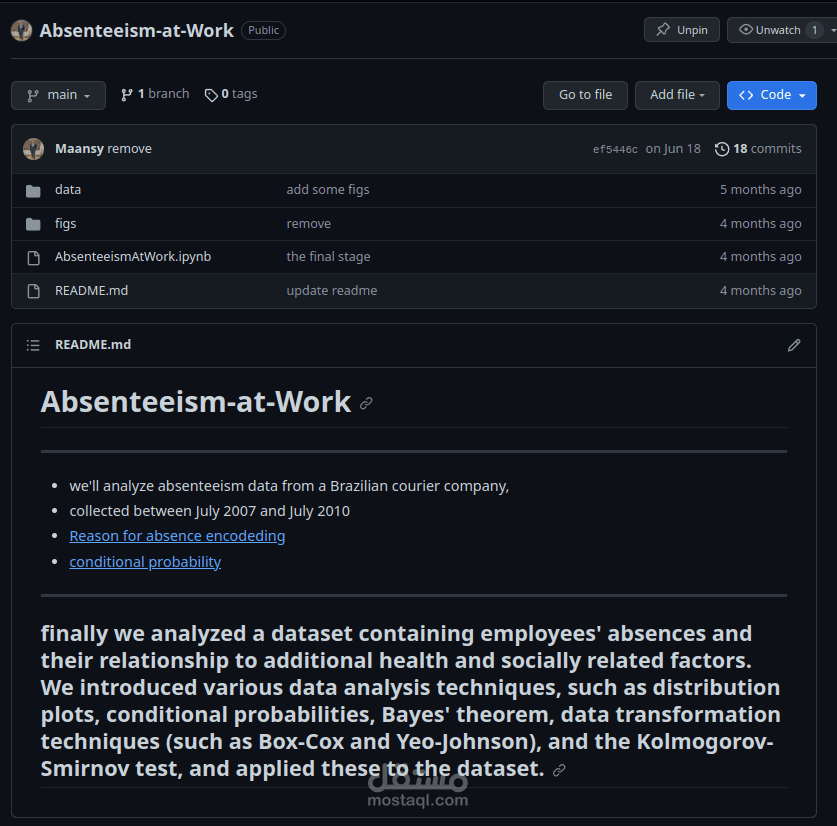Click the clock icon next to 18 commits
The width and height of the screenshot is (837, 826).
click(x=722, y=149)
